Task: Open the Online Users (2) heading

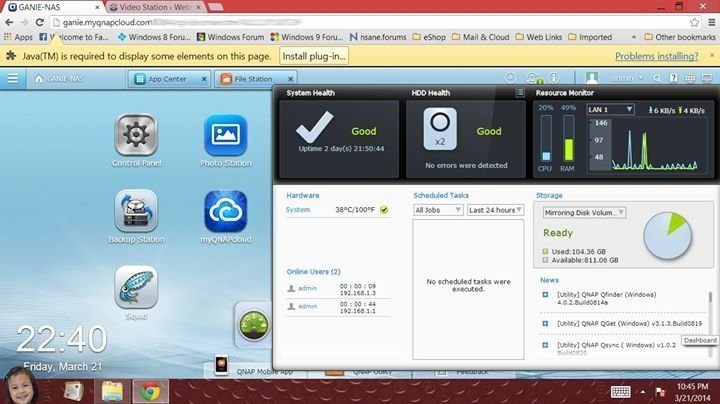Action: tap(313, 272)
